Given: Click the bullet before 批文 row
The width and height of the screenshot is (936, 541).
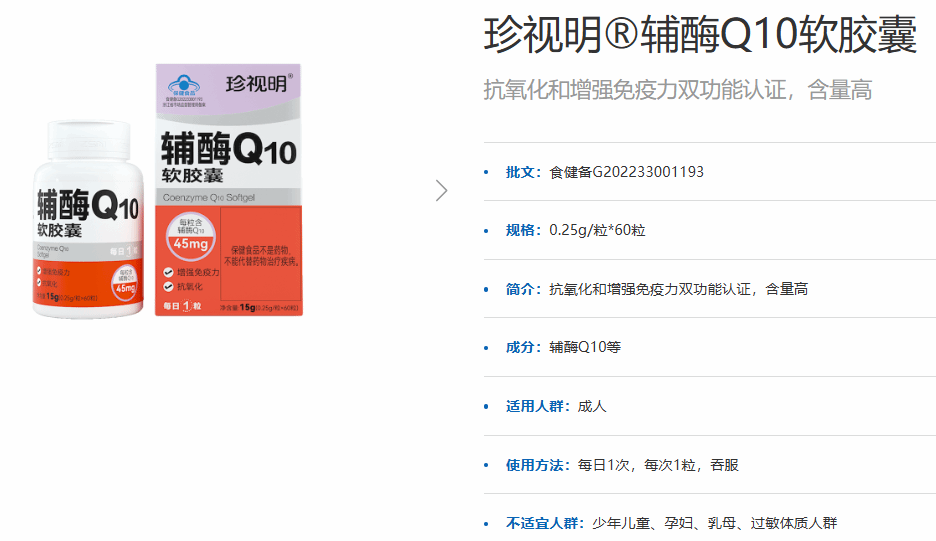Looking at the screenshot, I should click(x=487, y=172).
